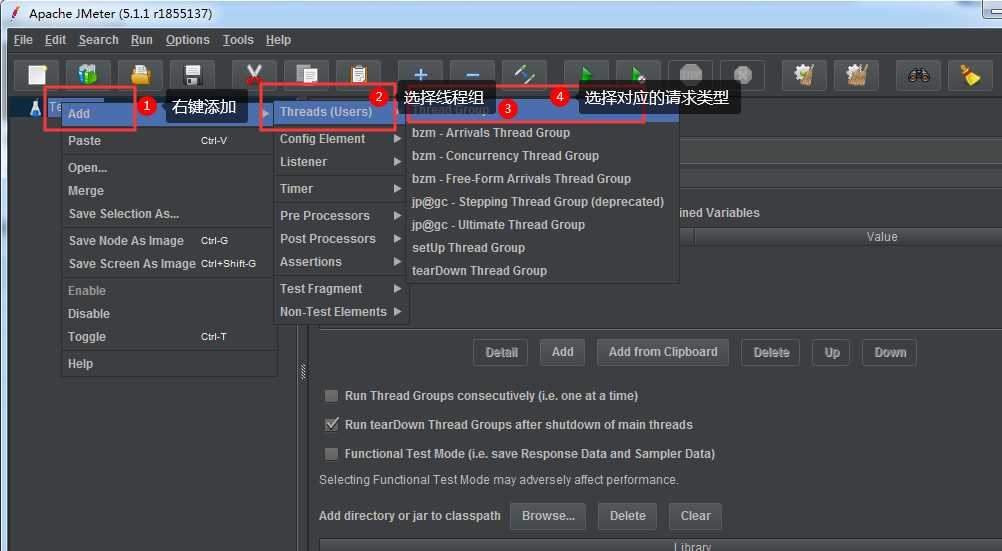Expand the Listener submenu
The width and height of the screenshot is (1002, 551).
pyautogui.click(x=341, y=162)
